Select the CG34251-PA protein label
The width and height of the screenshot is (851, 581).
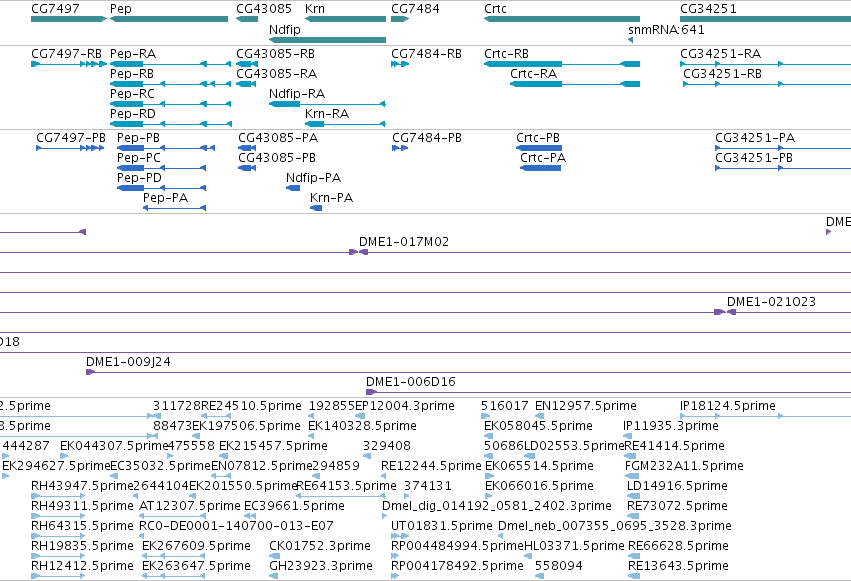(755, 138)
